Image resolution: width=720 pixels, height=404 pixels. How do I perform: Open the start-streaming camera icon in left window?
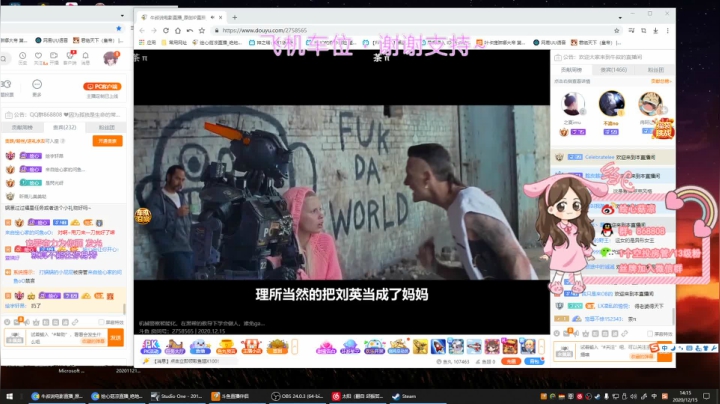pyautogui.click(x=54, y=58)
